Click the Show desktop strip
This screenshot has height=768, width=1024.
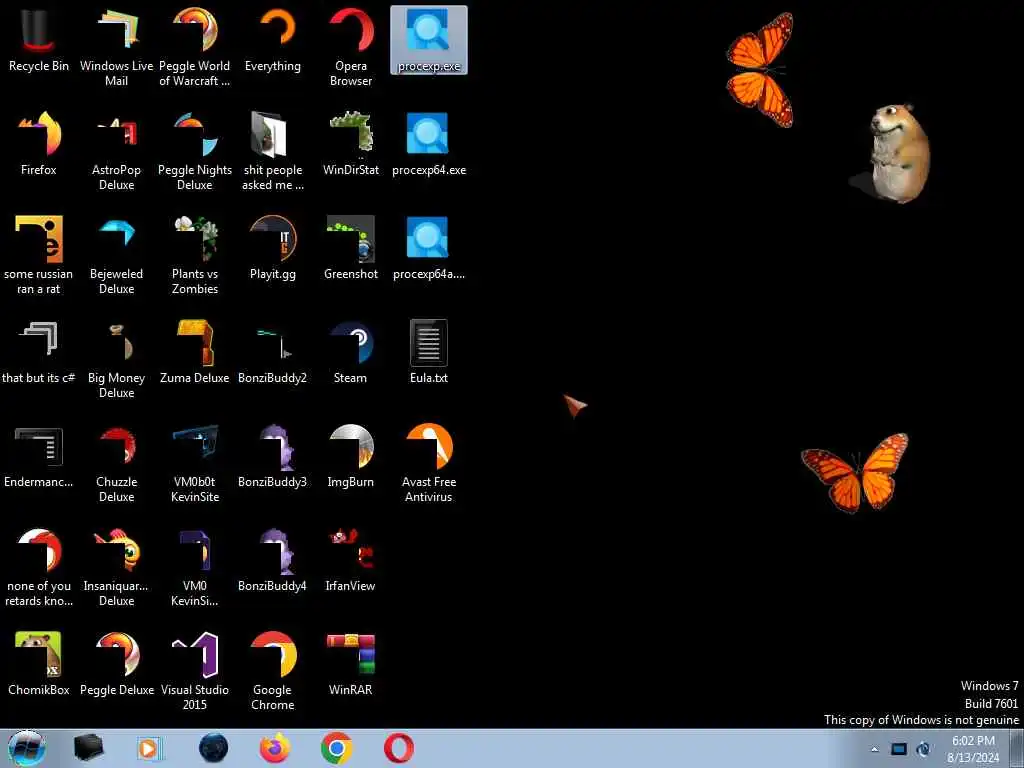coord(1017,748)
